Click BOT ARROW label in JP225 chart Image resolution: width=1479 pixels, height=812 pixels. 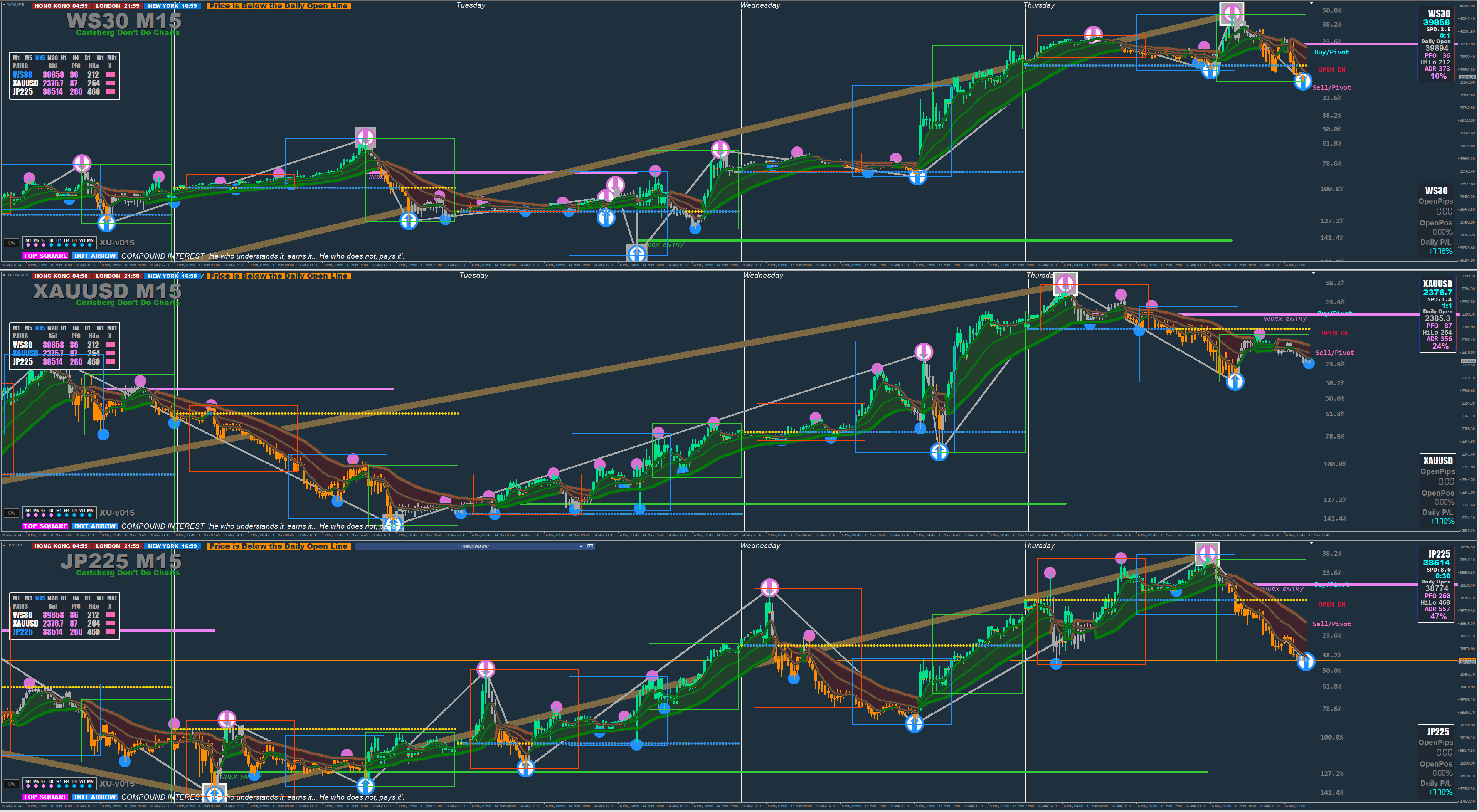95,797
